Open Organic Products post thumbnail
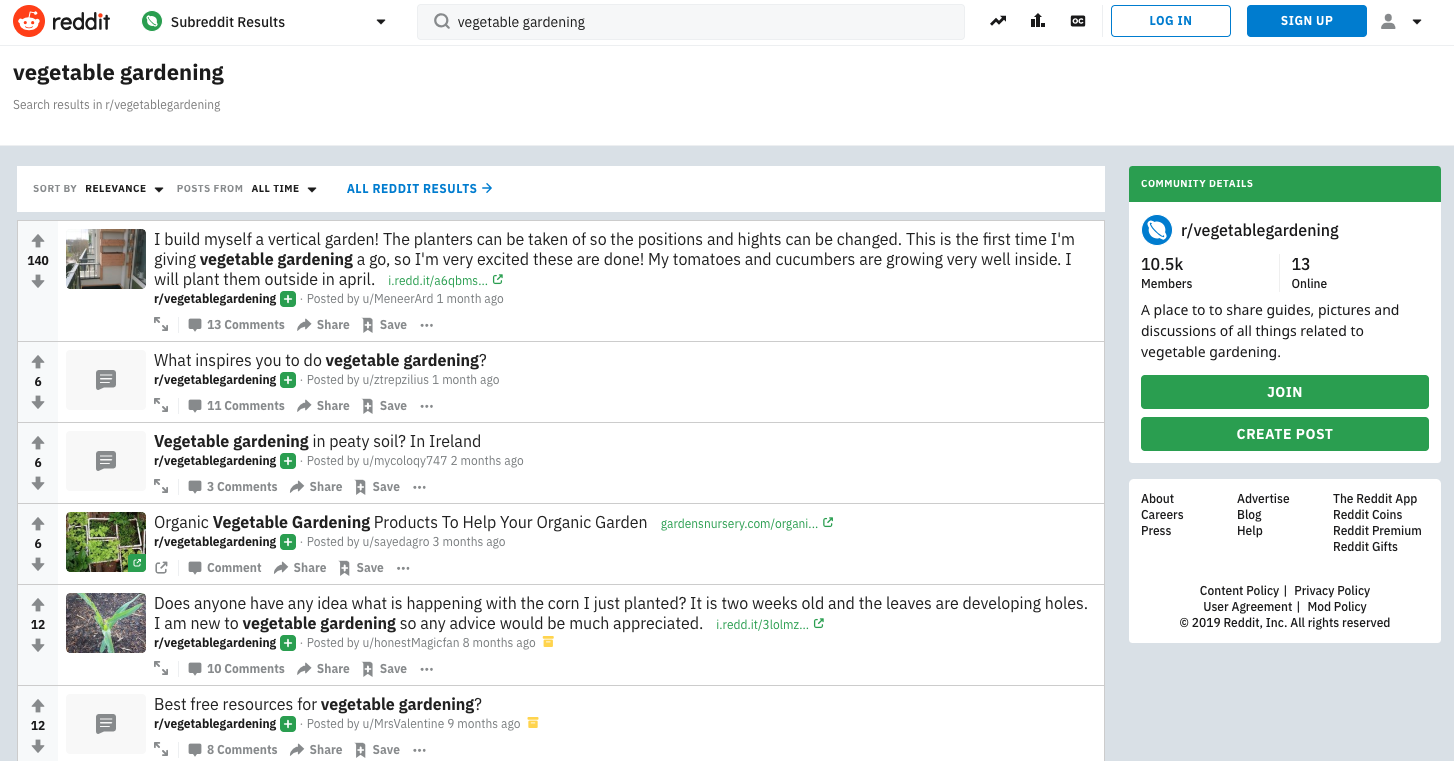 point(106,542)
